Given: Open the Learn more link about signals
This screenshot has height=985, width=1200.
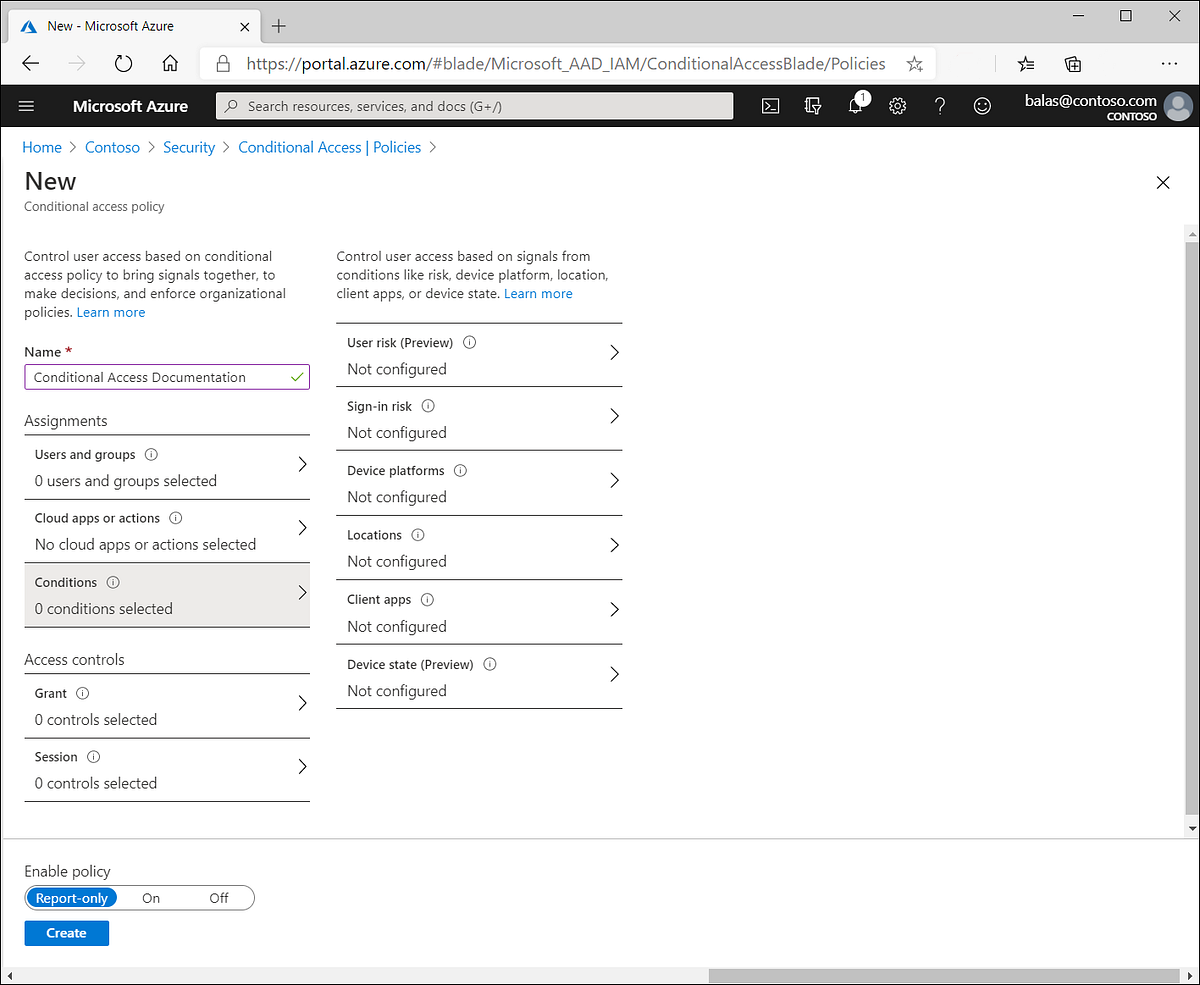Looking at the screenshot, I should point(538,293).
